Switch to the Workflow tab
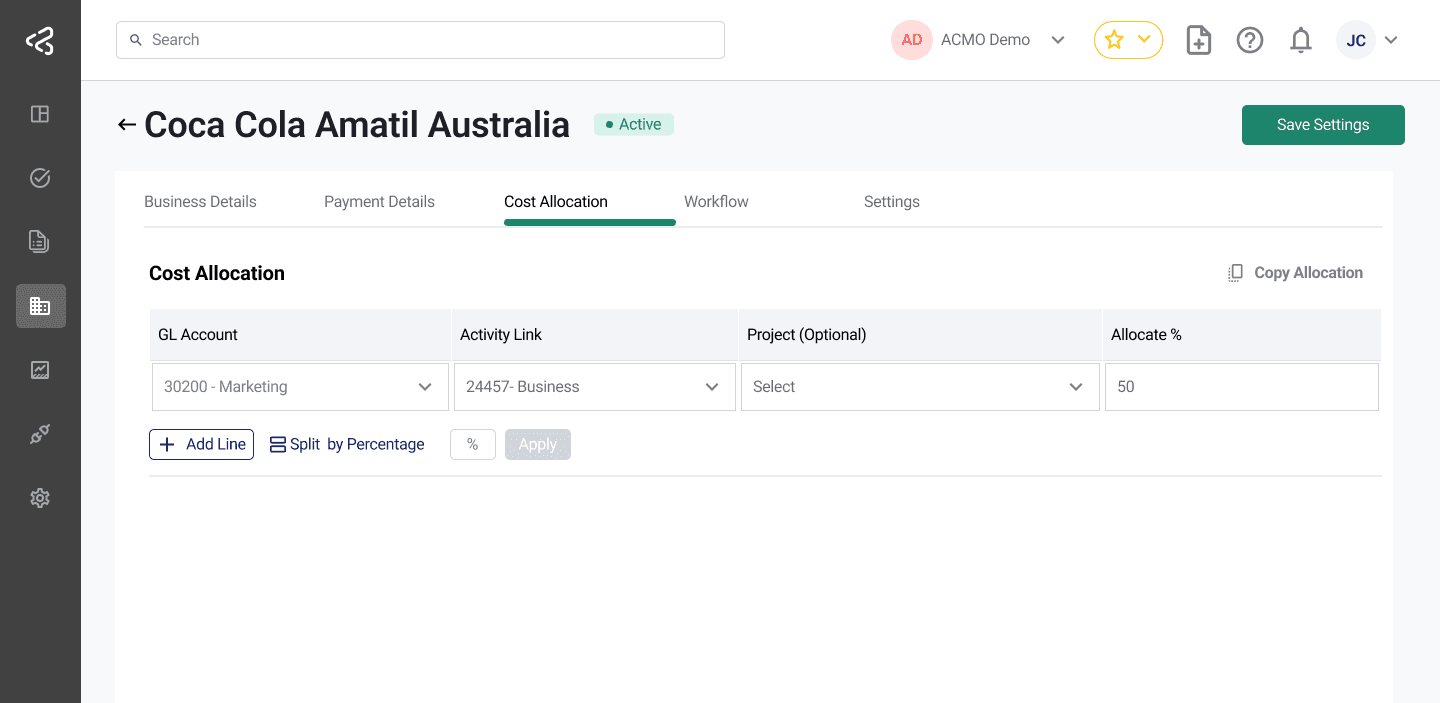 716,201
